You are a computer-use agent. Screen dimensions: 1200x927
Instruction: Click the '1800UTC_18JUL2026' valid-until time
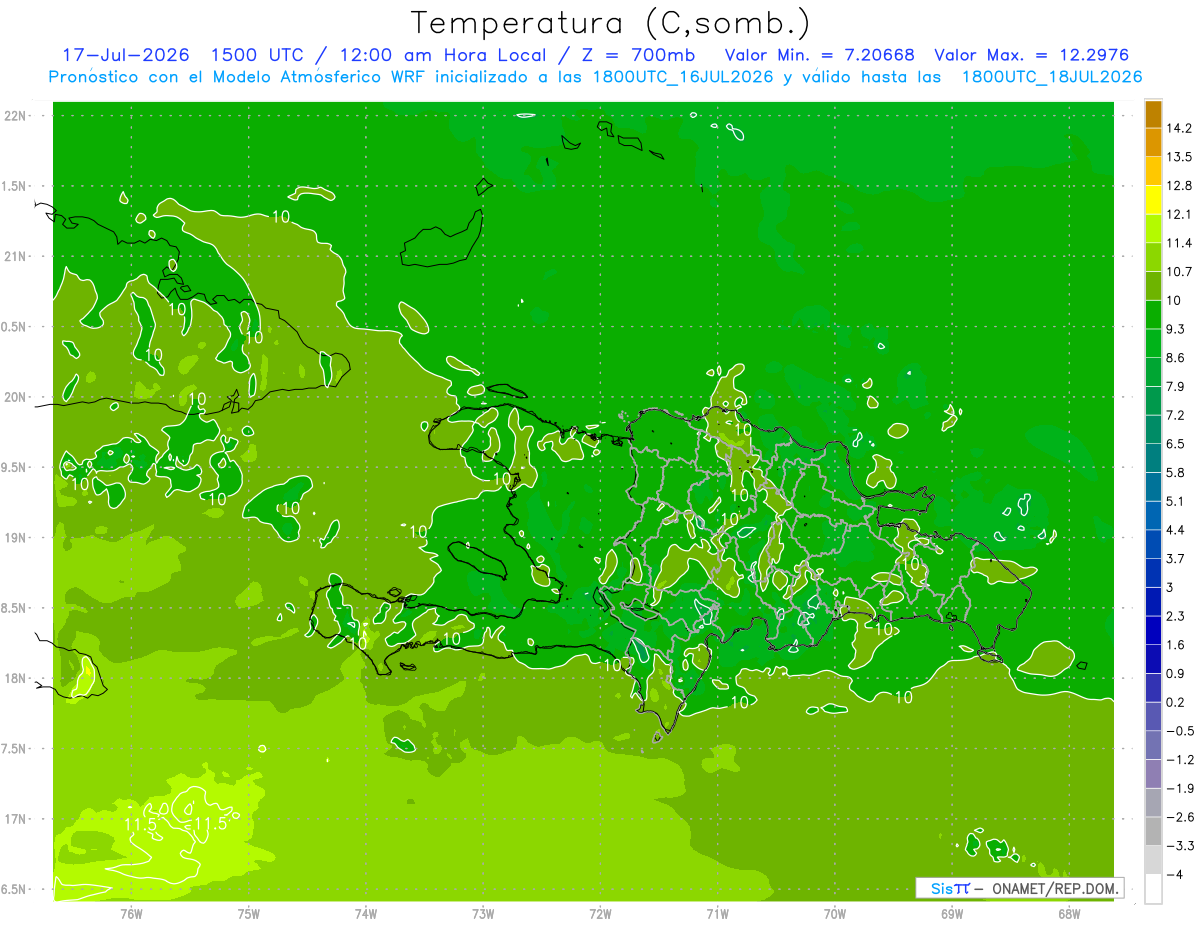1051,77
